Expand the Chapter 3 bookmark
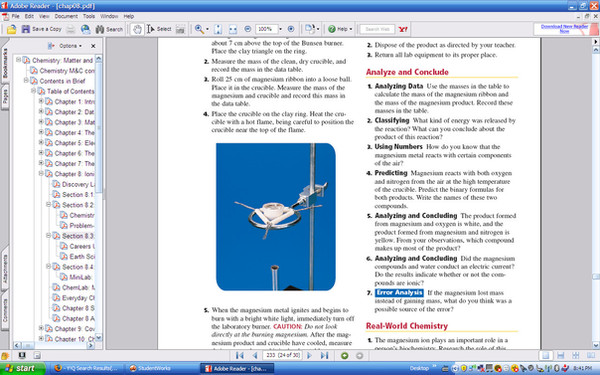 [x=41, y=122]
